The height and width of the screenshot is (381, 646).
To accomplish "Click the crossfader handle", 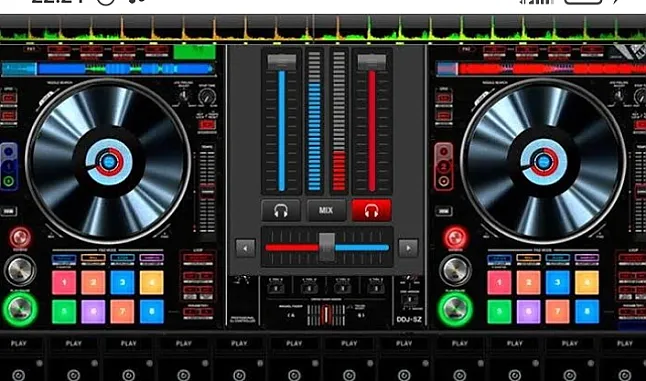I will [327, 247].
